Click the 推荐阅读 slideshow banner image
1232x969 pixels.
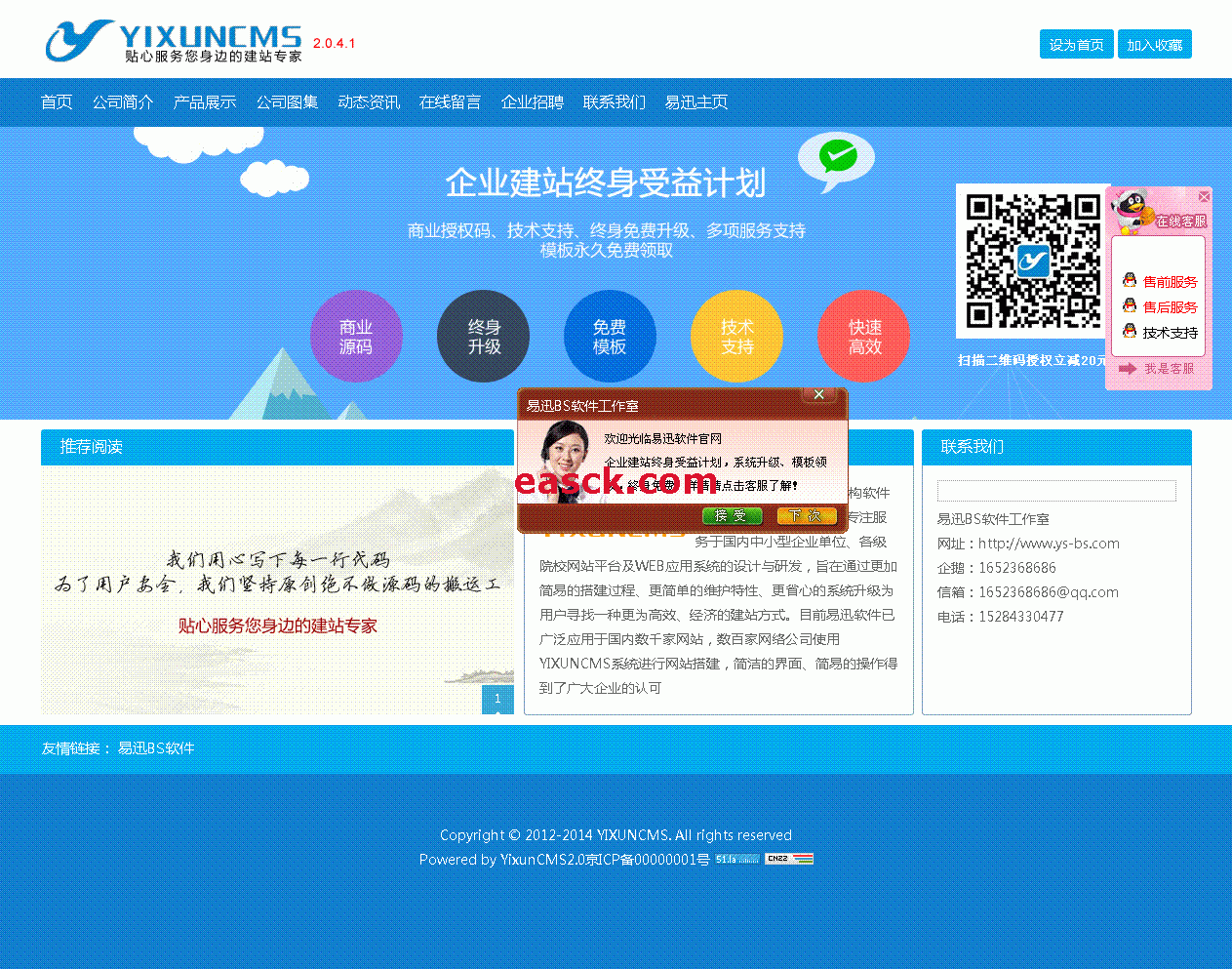pos(277,589)
